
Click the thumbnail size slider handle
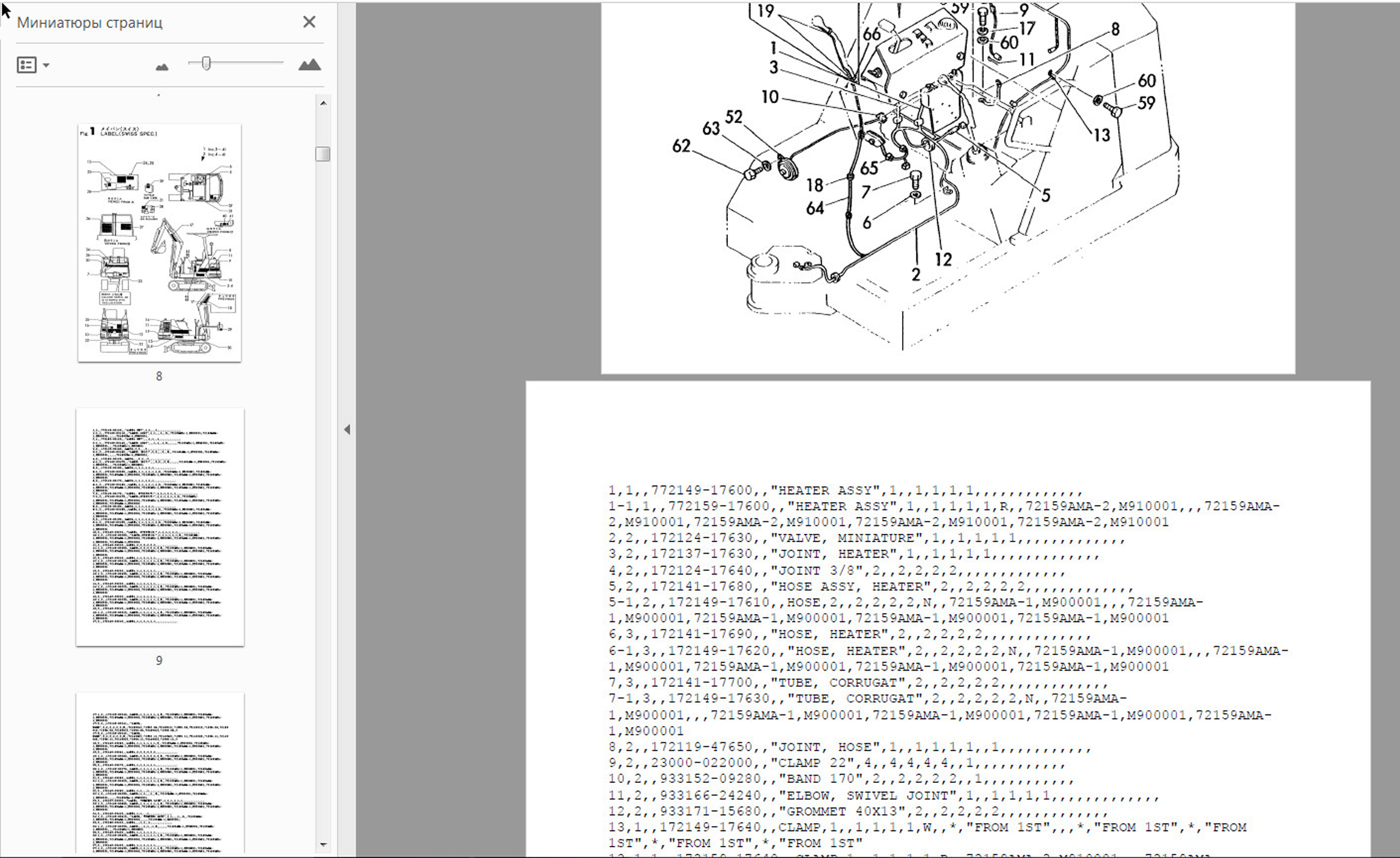click(x=206, y=63)
